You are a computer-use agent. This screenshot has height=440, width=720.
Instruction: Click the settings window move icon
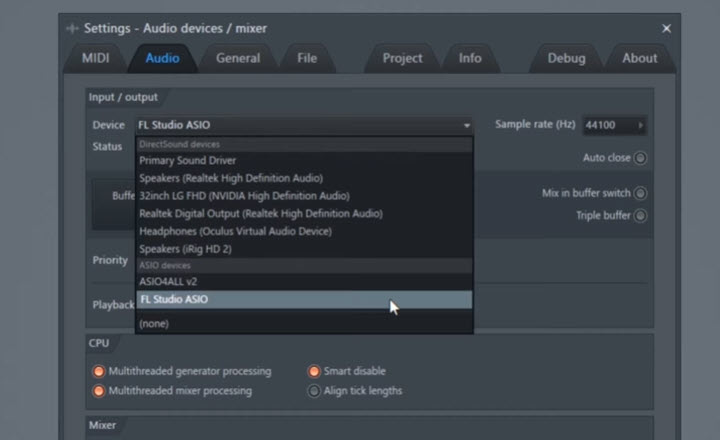click(72, 28)
